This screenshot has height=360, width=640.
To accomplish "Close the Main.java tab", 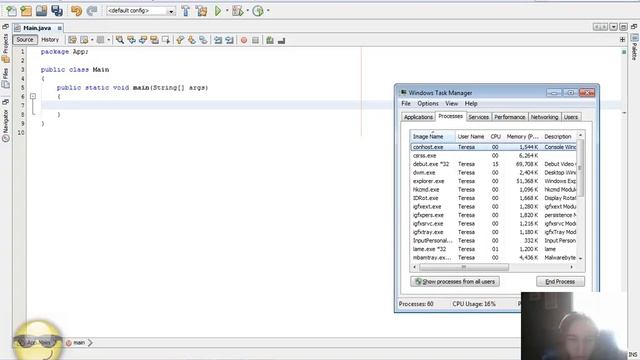I will [60, 28].
